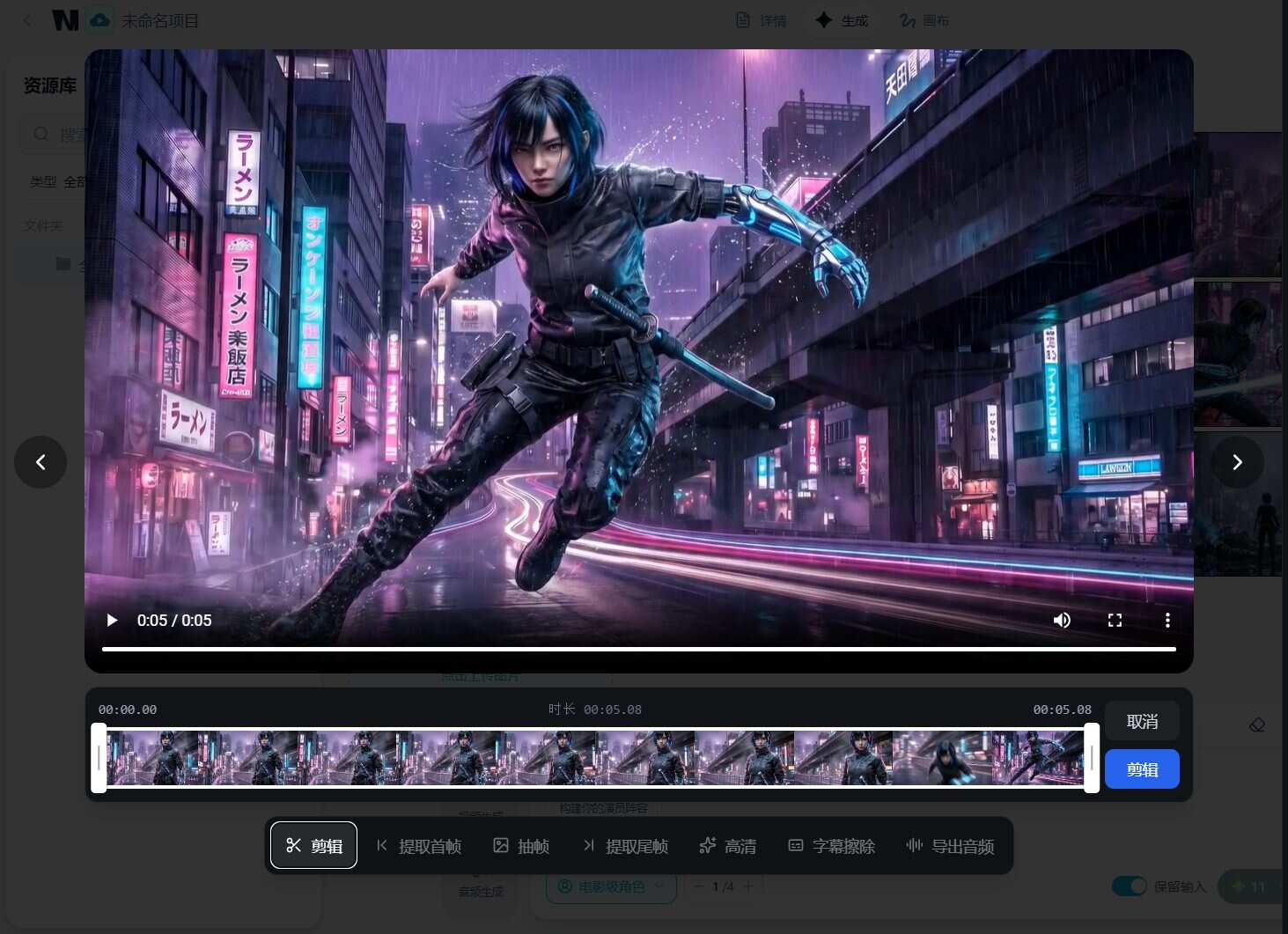
Task: Click the right trim handle on timeline
Action: 1092,758
